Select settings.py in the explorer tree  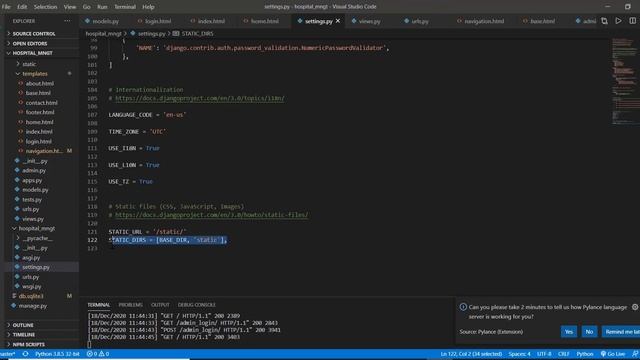point(36,267)
